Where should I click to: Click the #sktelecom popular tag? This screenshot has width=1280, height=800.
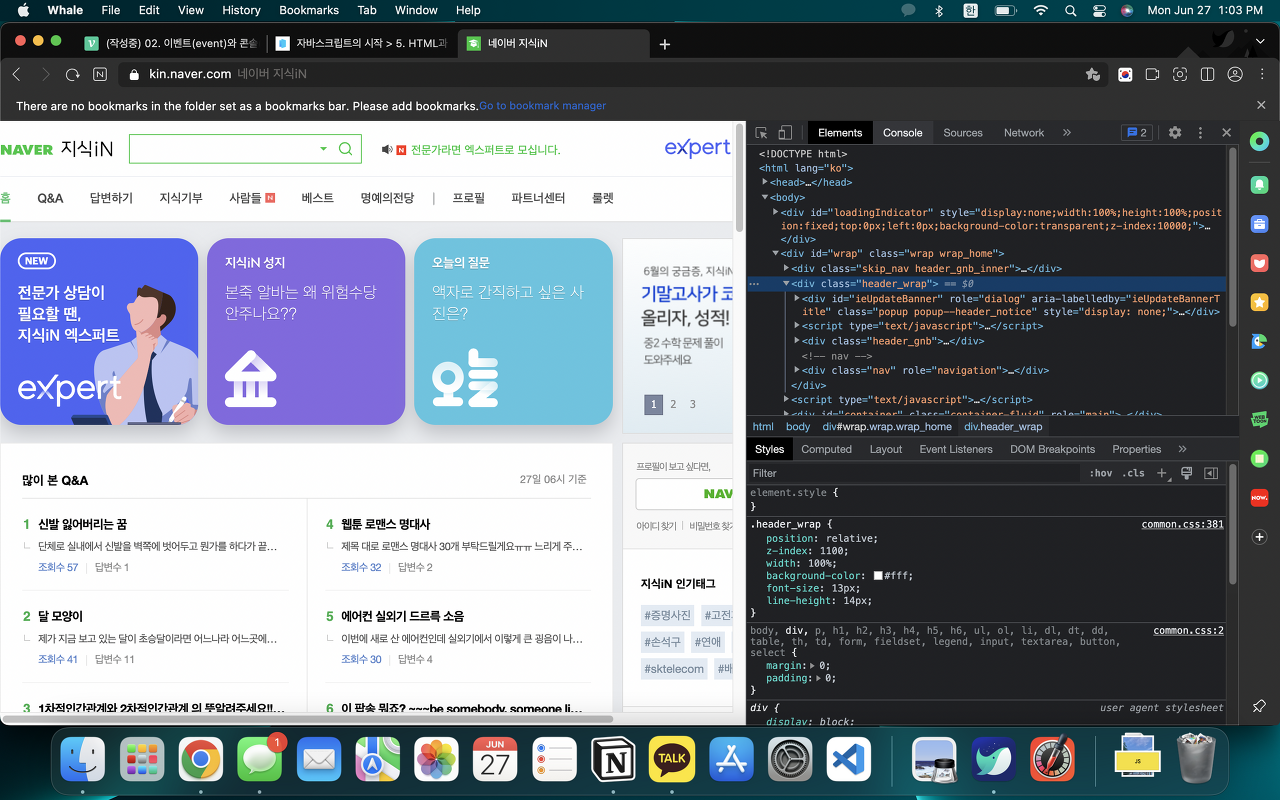(x=674, y=668)
